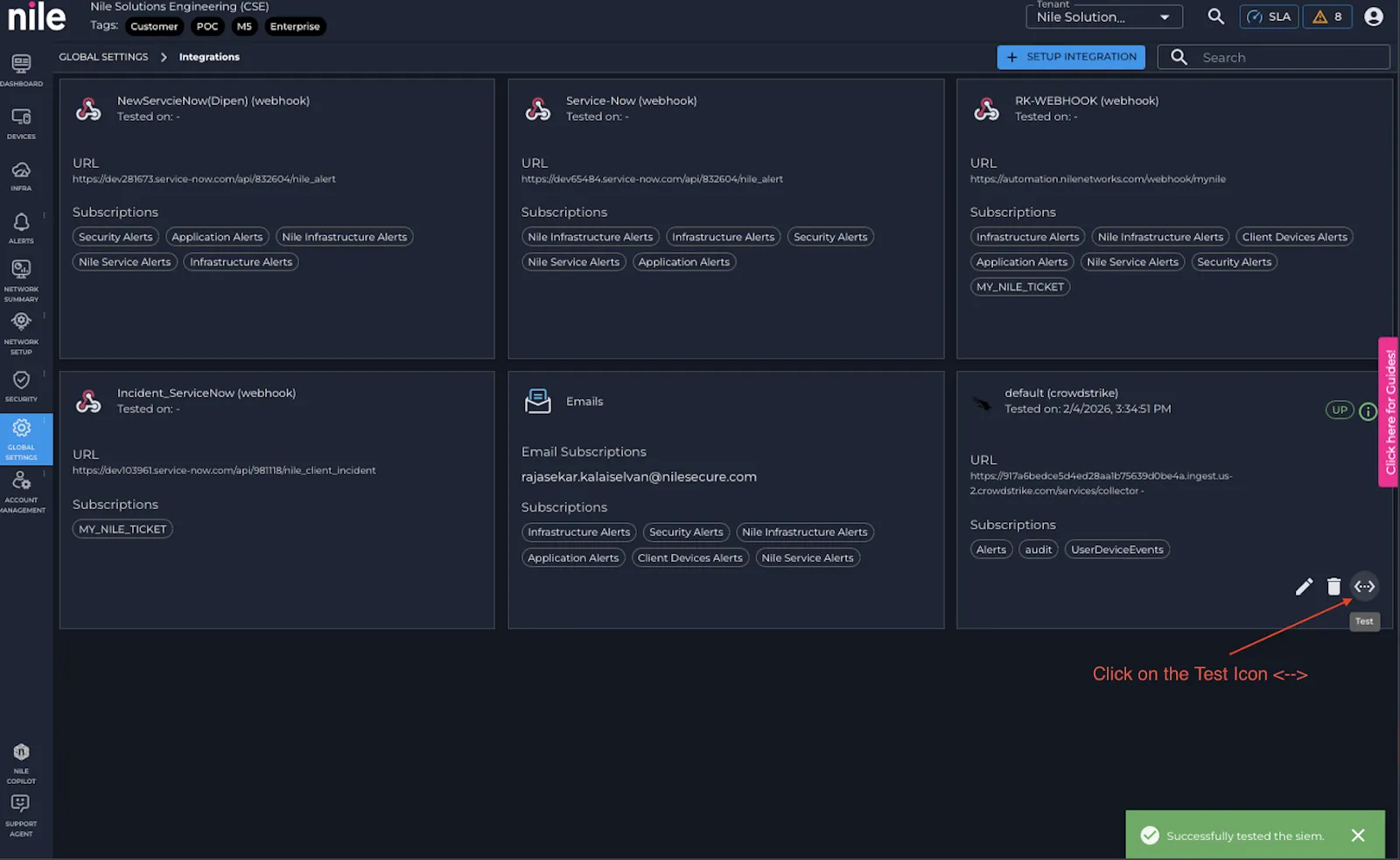Select Incident_ServiceNow (webhook) card title

[206, 393]
